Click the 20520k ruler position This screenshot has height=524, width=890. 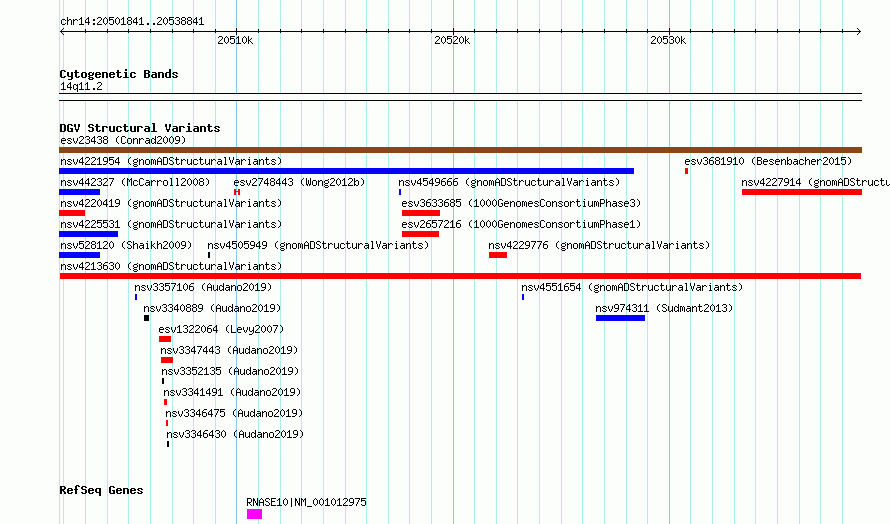[x=452, y=40]
